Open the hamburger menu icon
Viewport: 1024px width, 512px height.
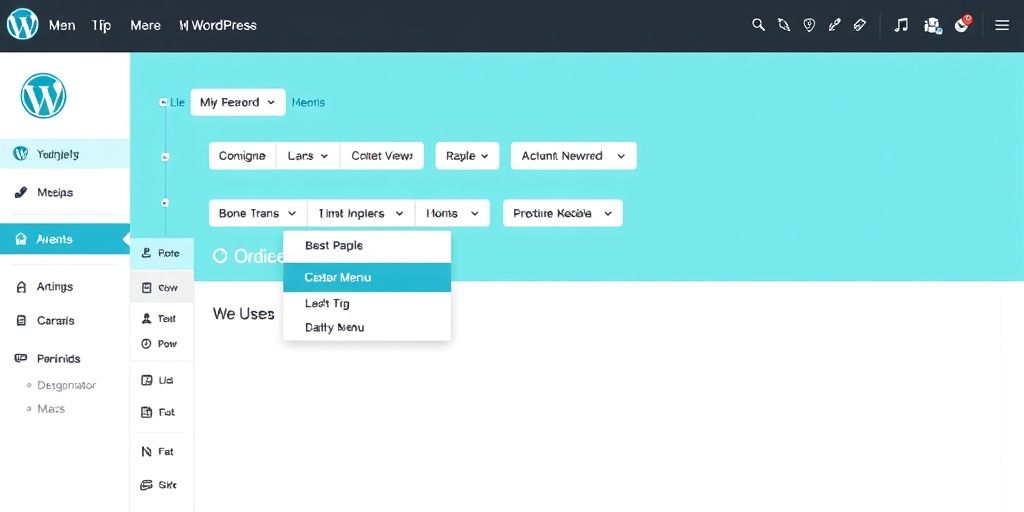(x=1002, y=25)
